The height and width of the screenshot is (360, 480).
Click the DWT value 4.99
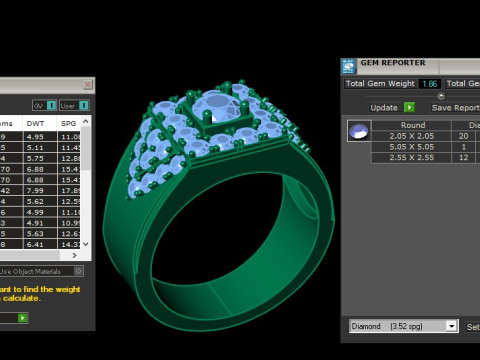(35, 212)
